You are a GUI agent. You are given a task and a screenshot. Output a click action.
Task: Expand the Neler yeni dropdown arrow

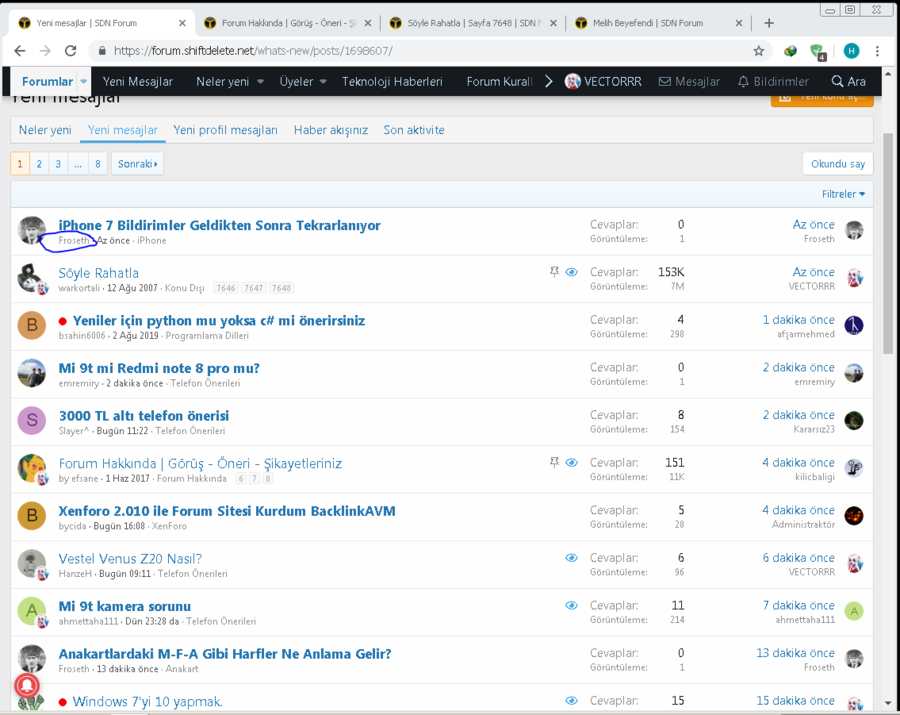pos(260,82)
